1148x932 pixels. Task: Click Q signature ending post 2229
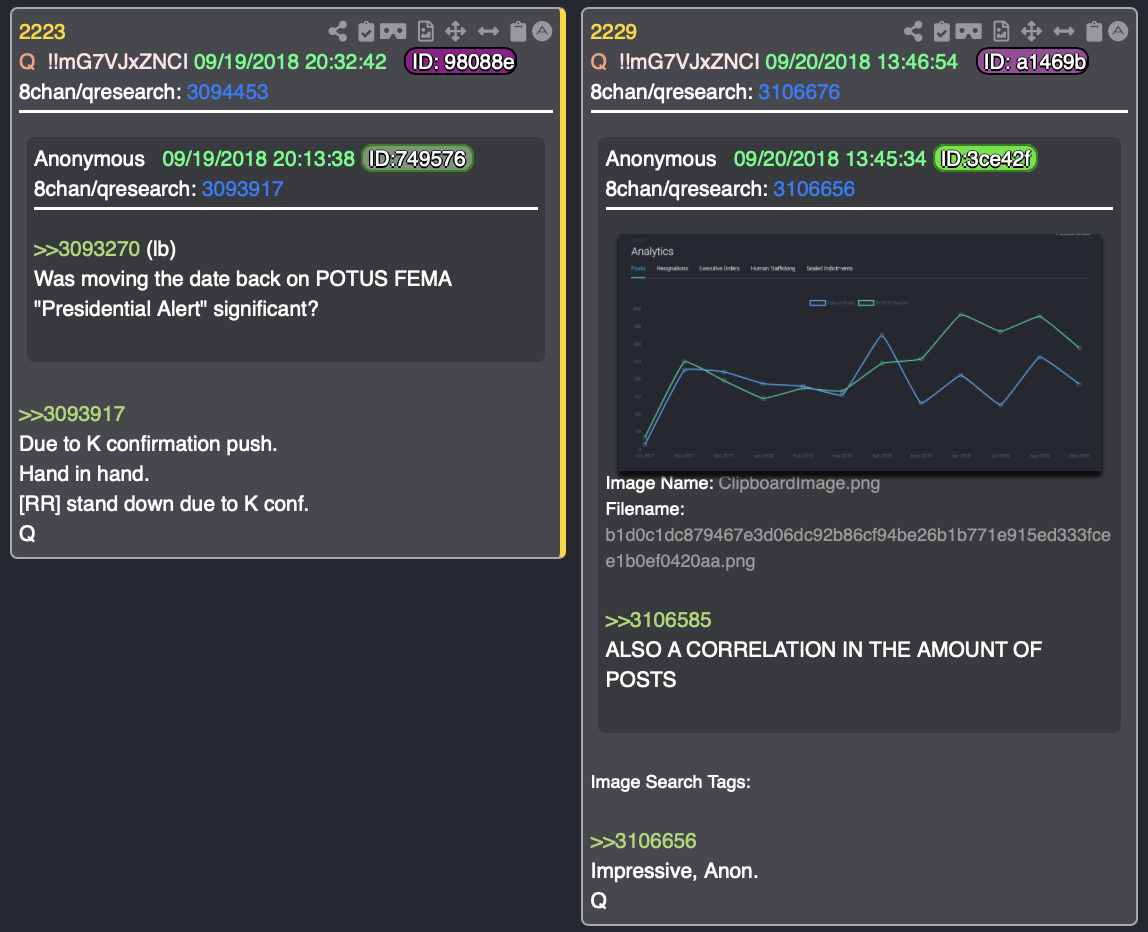(598, 901)
